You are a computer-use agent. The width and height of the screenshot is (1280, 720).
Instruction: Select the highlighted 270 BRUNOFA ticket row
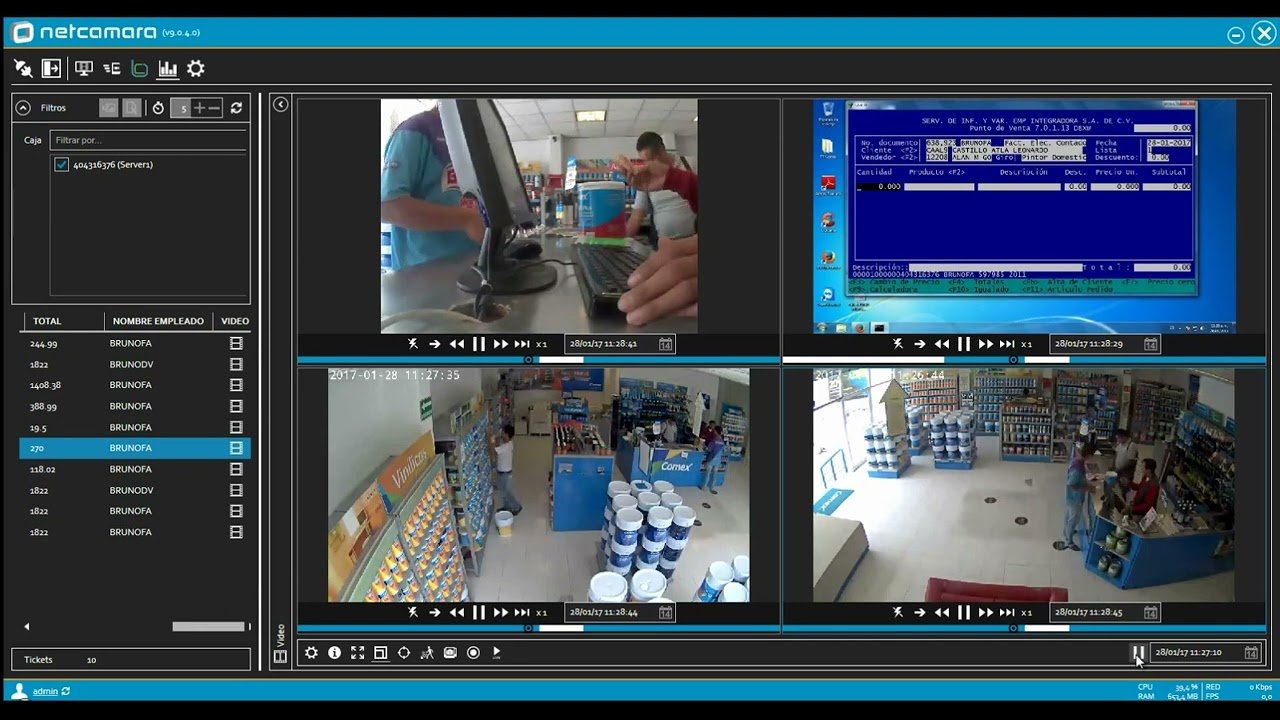[135, 448]
